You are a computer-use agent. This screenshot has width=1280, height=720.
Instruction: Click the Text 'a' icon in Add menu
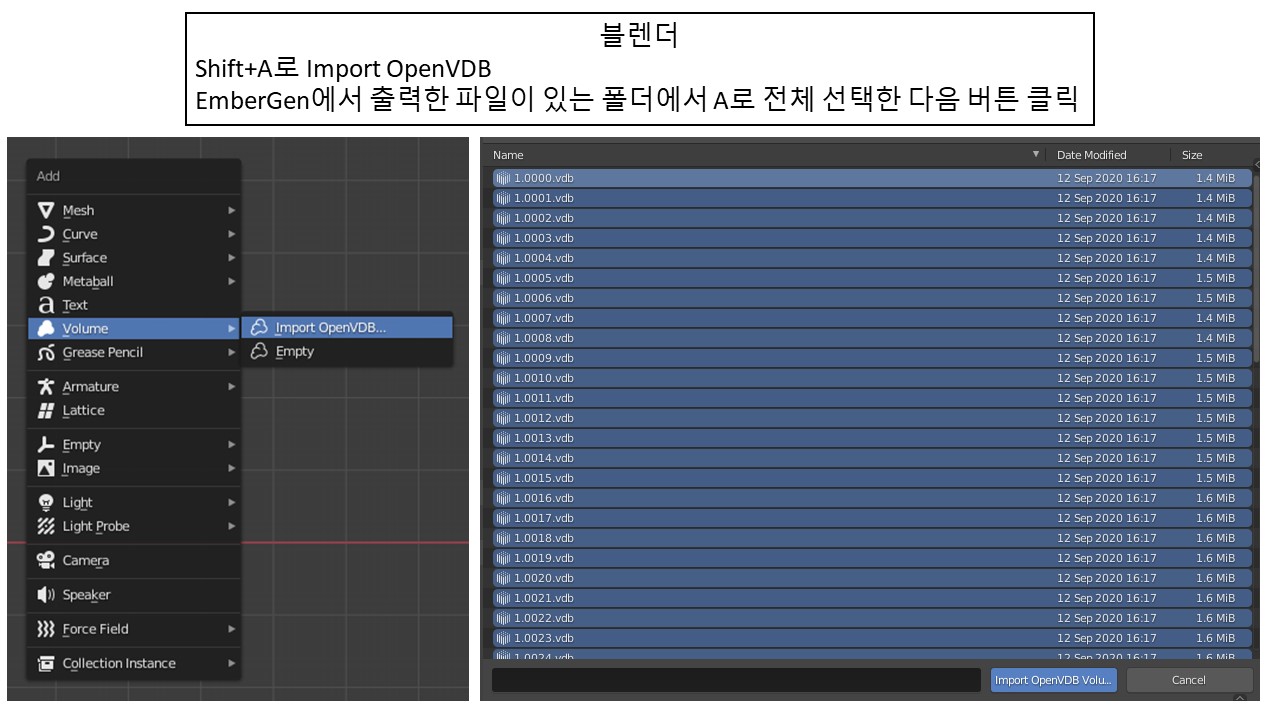tap(46, 305)
